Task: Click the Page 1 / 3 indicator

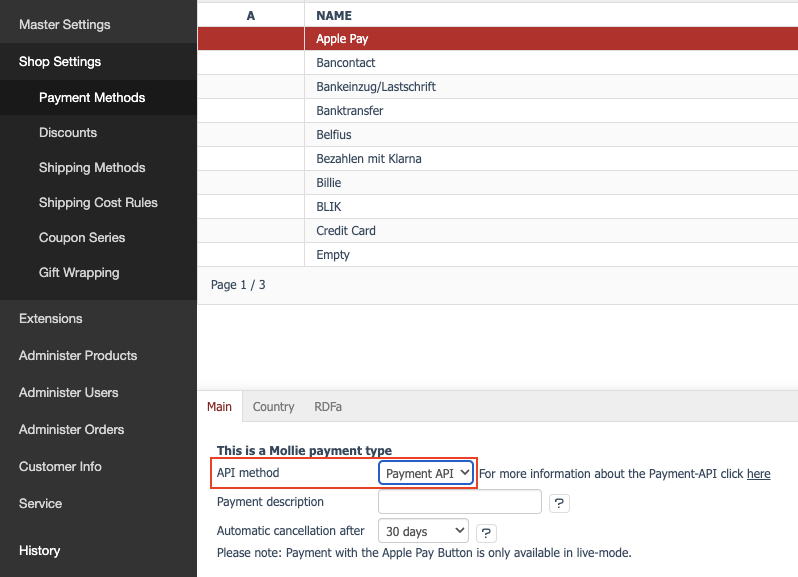Action: pyautogui.click(x=238, y=284)
